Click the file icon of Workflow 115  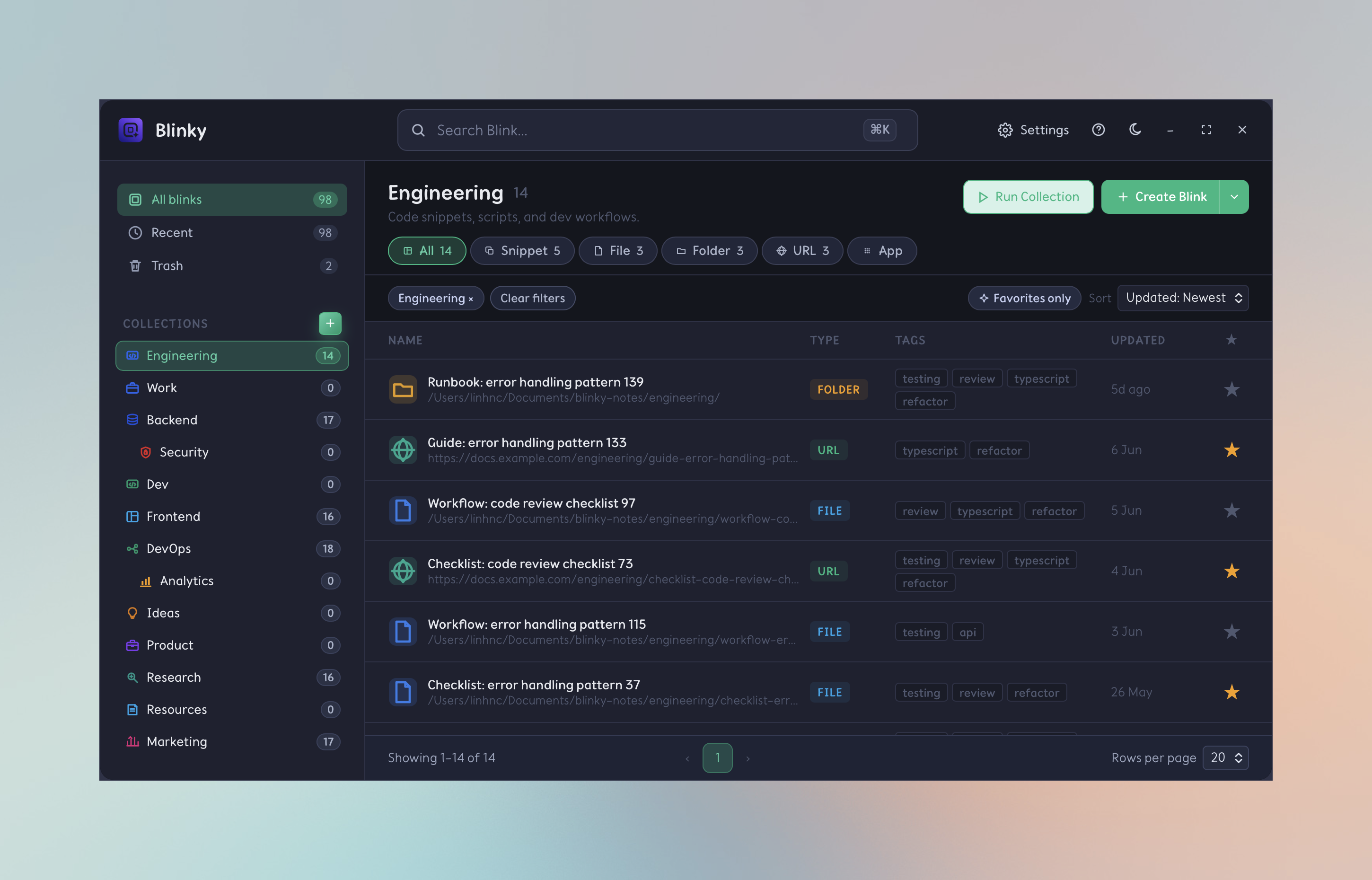click(x=403, y=632)
